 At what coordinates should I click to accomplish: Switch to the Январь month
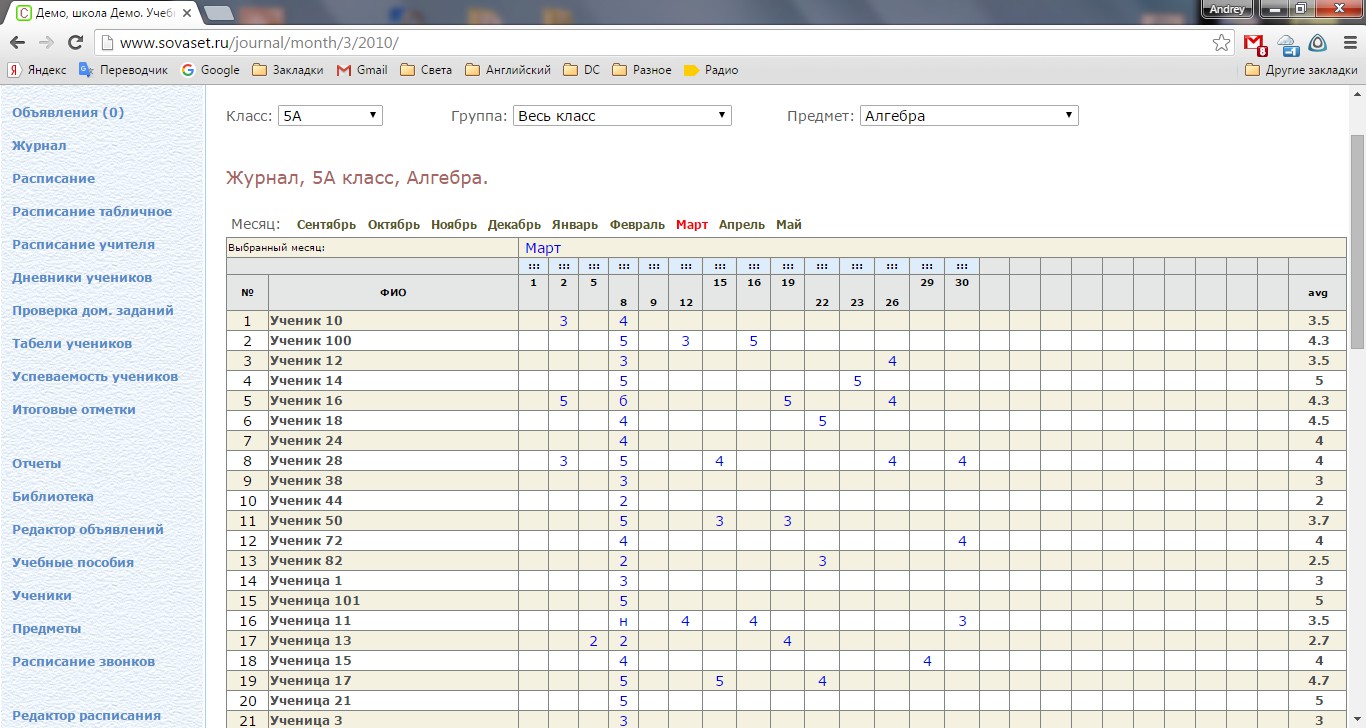(575, 225)
